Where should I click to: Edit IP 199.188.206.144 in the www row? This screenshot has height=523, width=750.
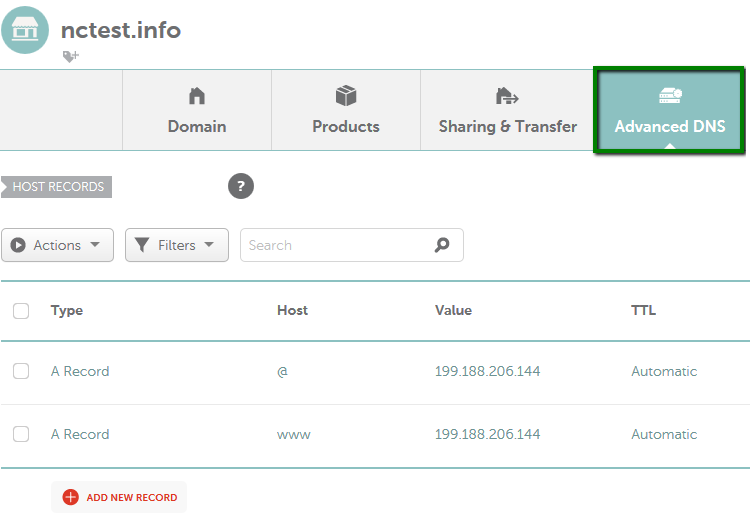[x=487, y=434]
